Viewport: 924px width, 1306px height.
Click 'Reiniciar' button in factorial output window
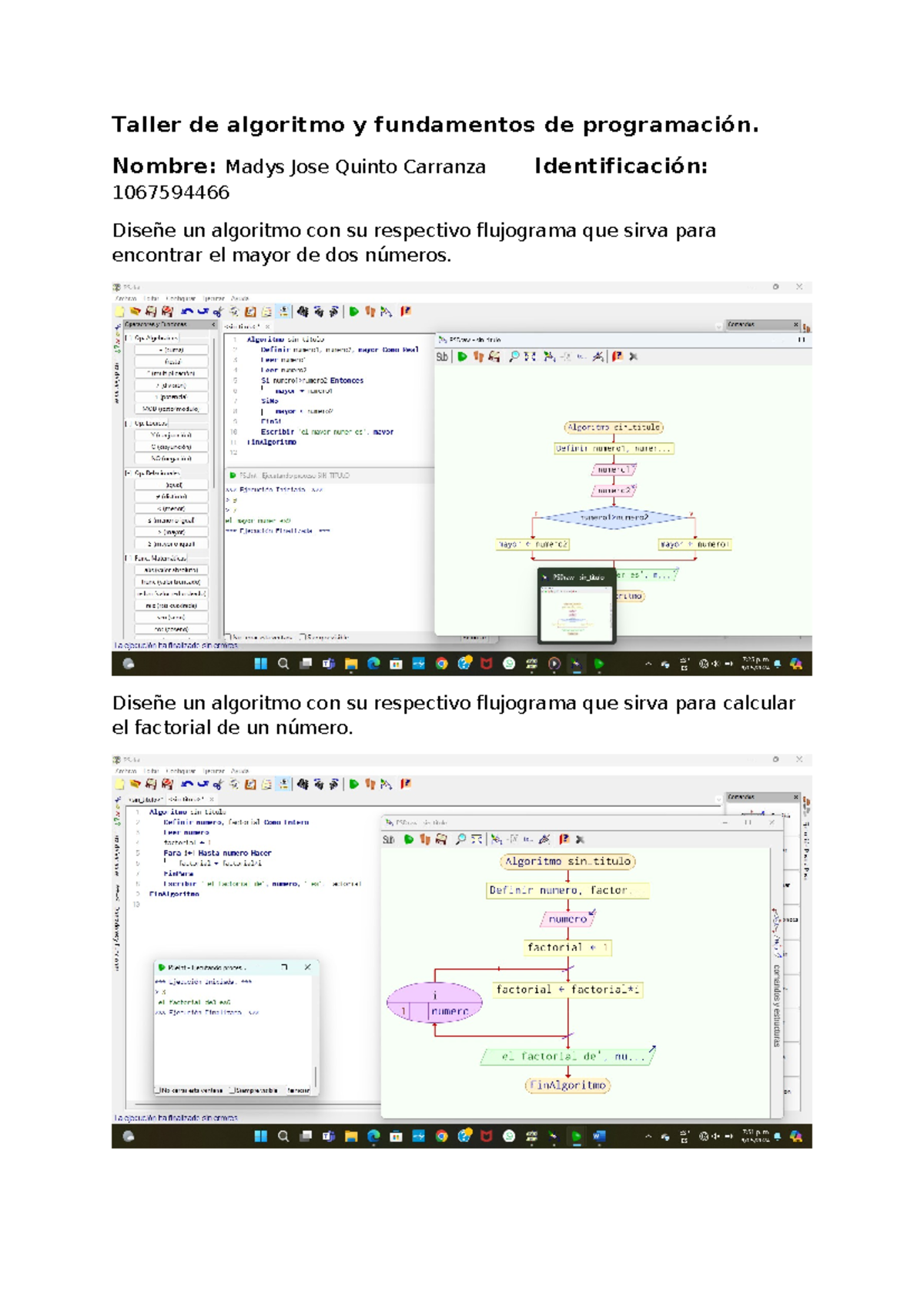point(298,1090)
